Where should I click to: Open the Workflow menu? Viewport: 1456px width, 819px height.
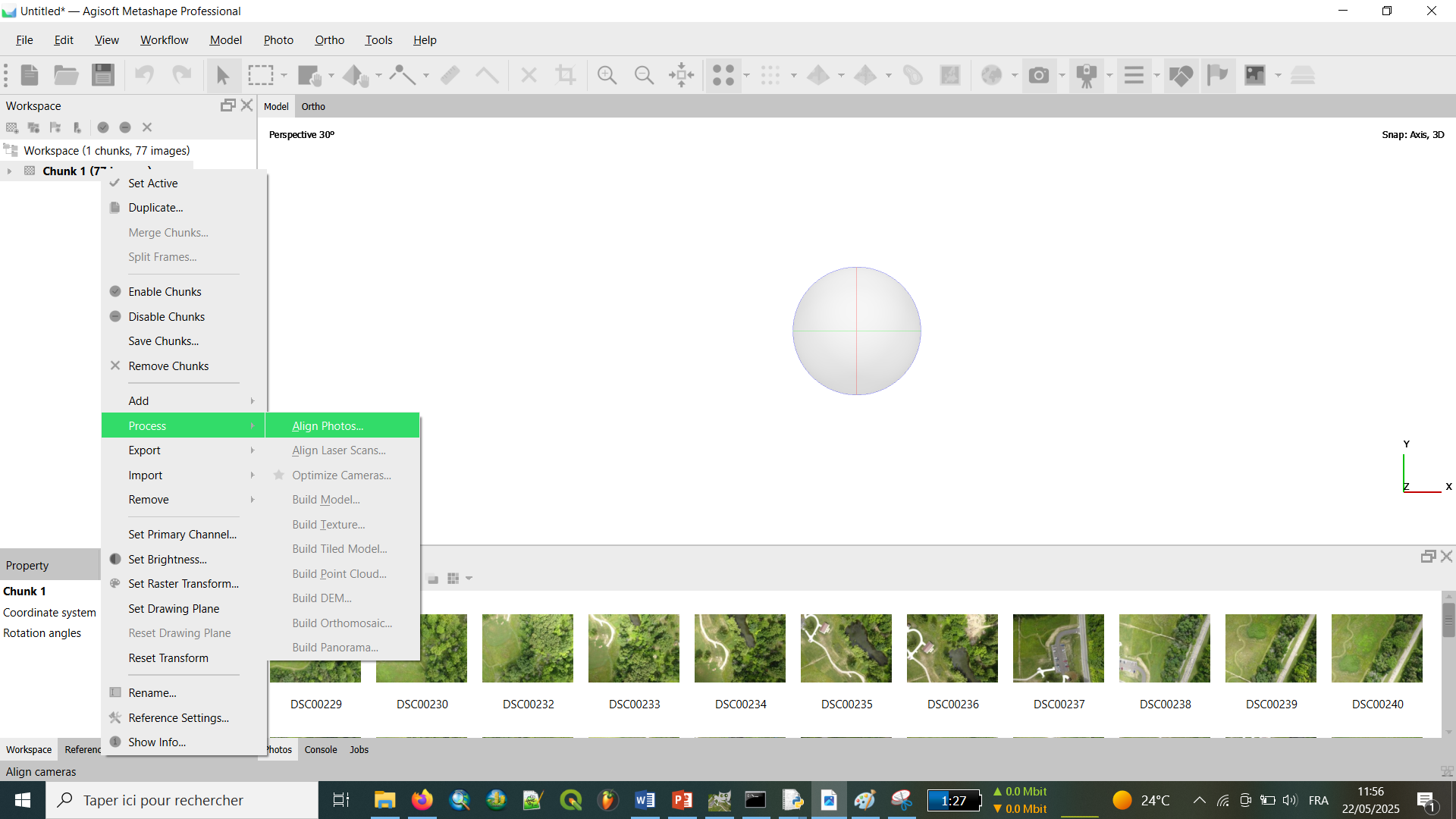(164, 40)
